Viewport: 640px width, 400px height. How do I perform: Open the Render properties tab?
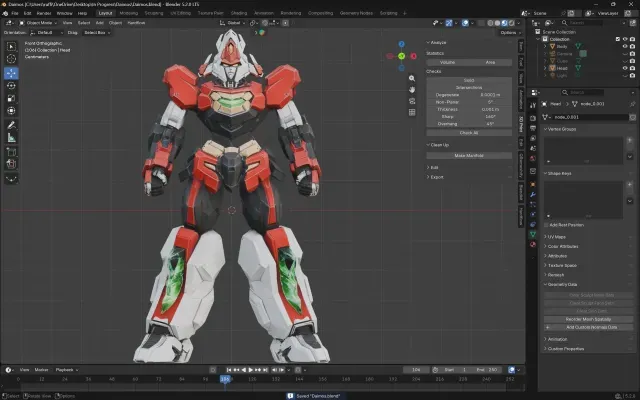[x=533, y=118]
